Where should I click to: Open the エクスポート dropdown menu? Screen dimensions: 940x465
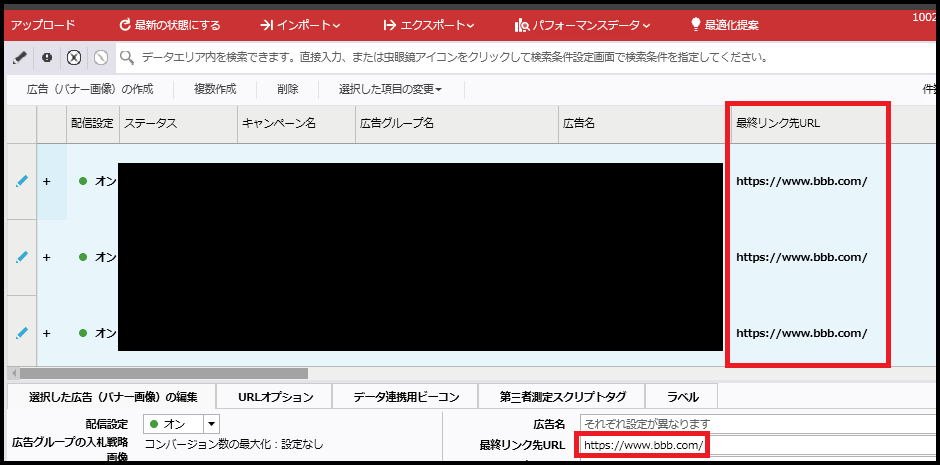[428, 24]
